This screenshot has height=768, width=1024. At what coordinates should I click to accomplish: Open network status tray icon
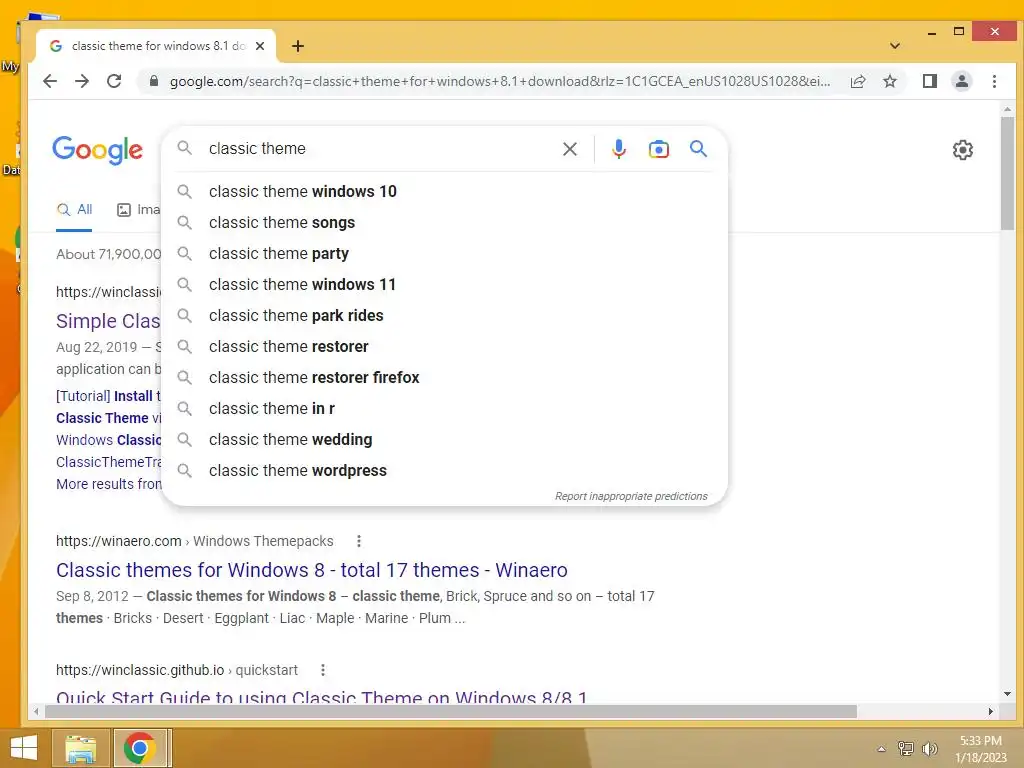(906, 748)
